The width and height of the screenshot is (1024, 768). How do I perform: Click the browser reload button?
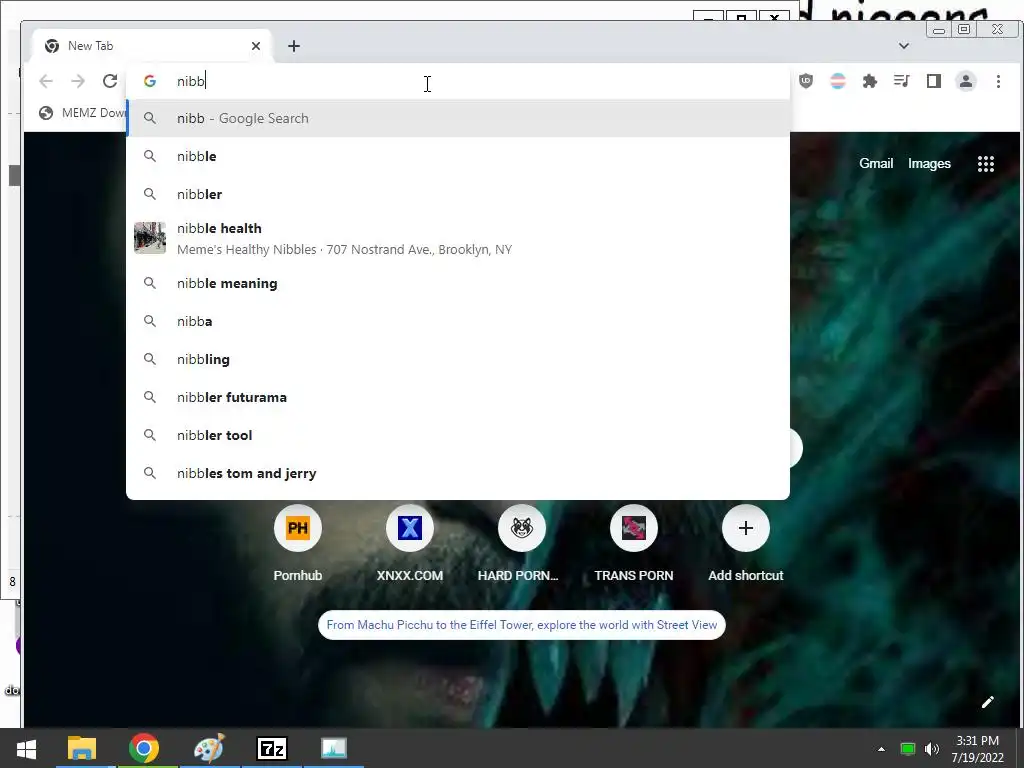tap(110, 81)
